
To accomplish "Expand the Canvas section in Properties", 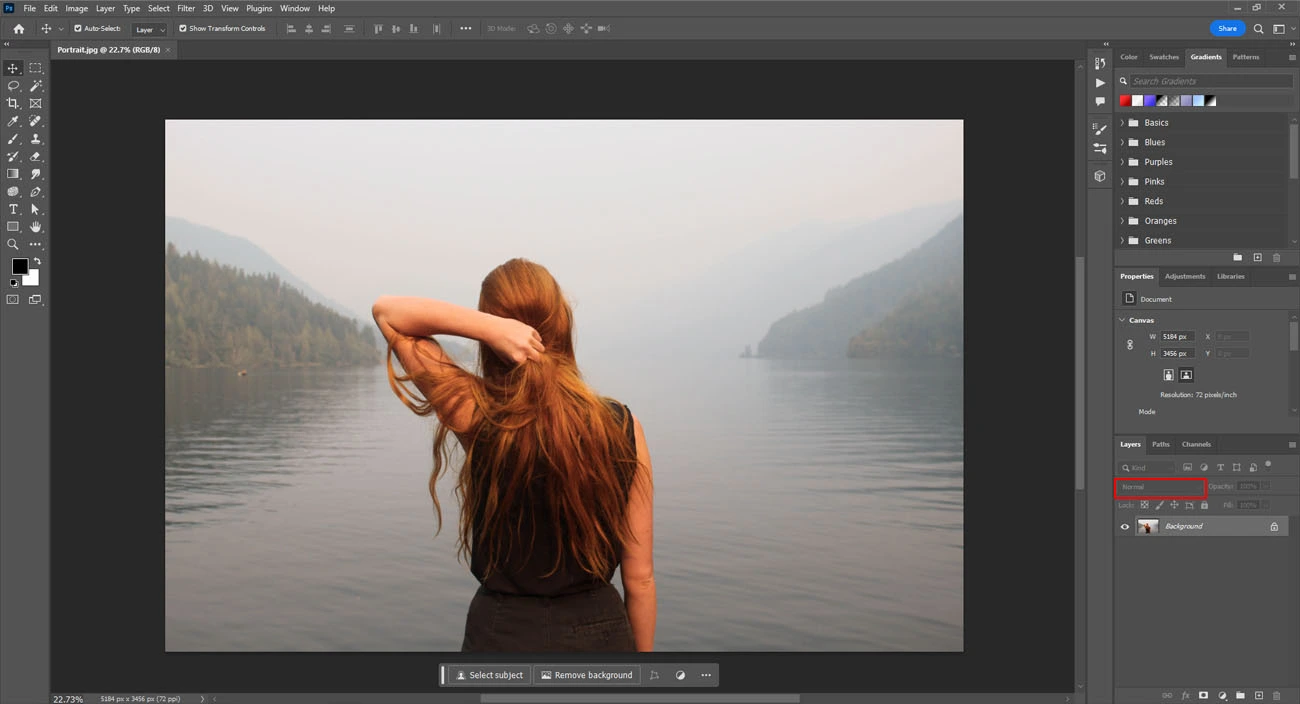I will coord(1122,320).
